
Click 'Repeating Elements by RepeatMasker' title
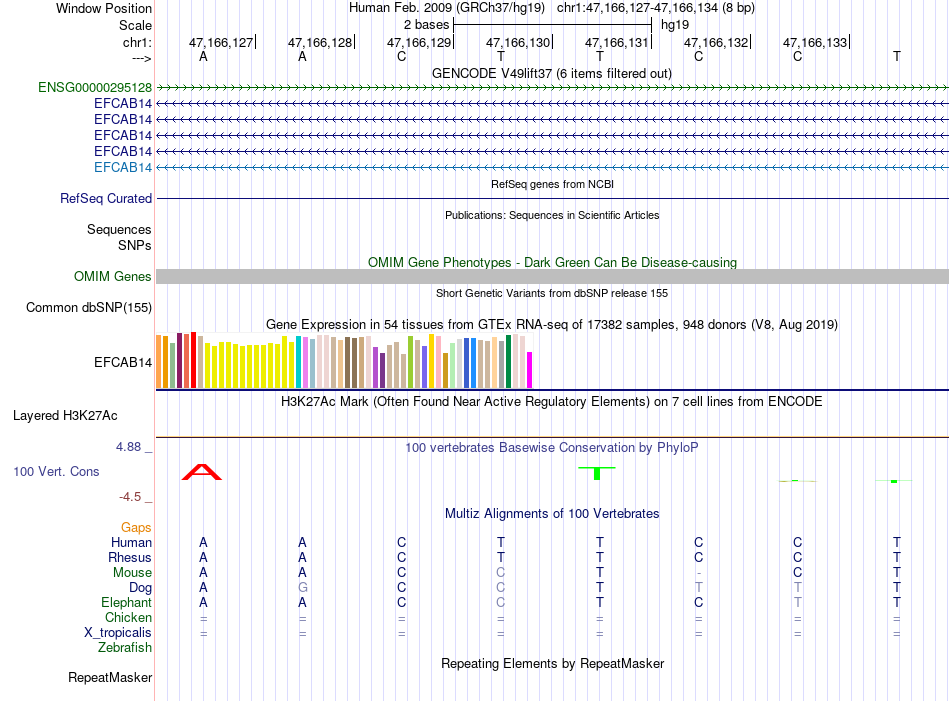tap(553, 663)
